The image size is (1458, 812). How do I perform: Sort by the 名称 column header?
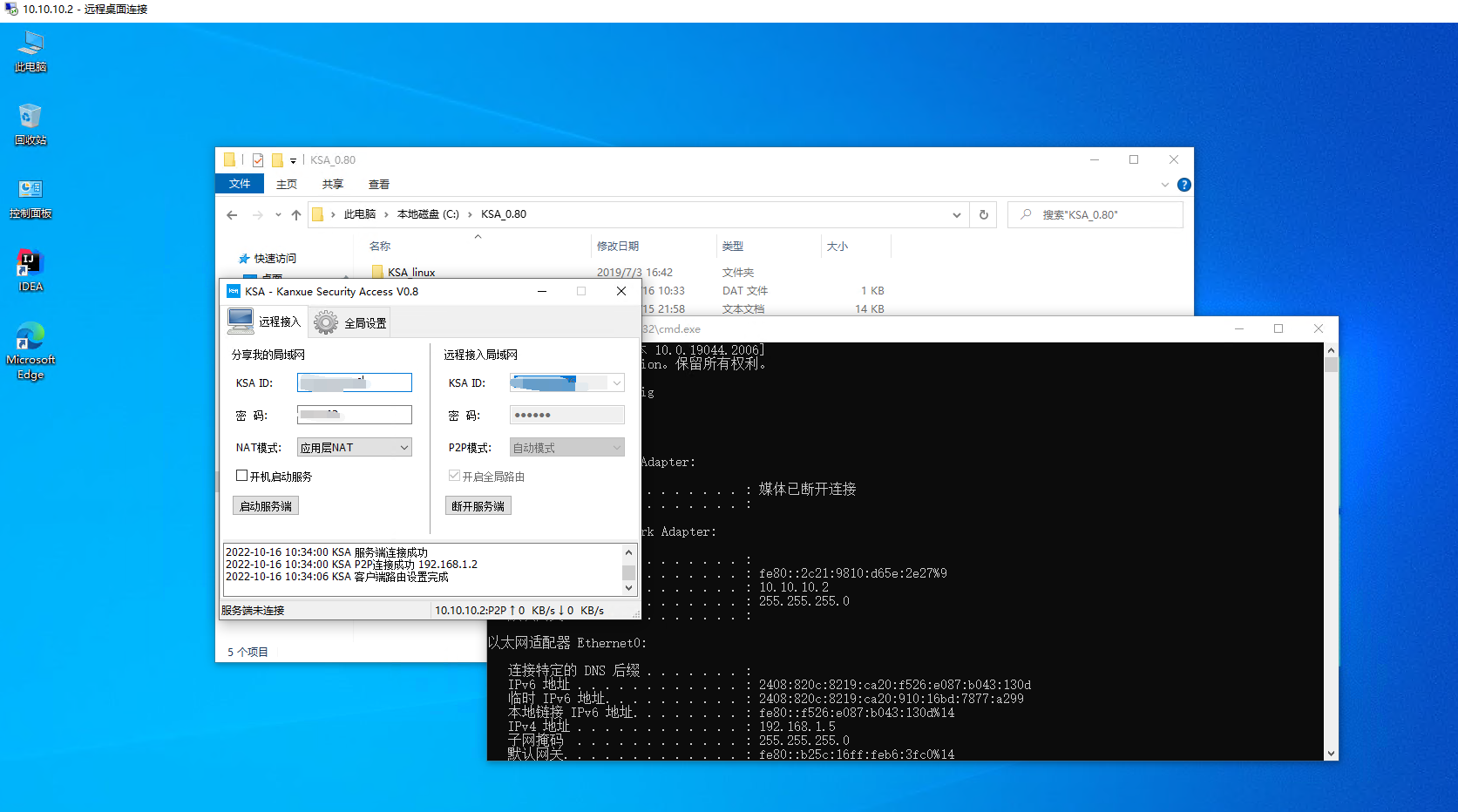click(x=380, y=247)
